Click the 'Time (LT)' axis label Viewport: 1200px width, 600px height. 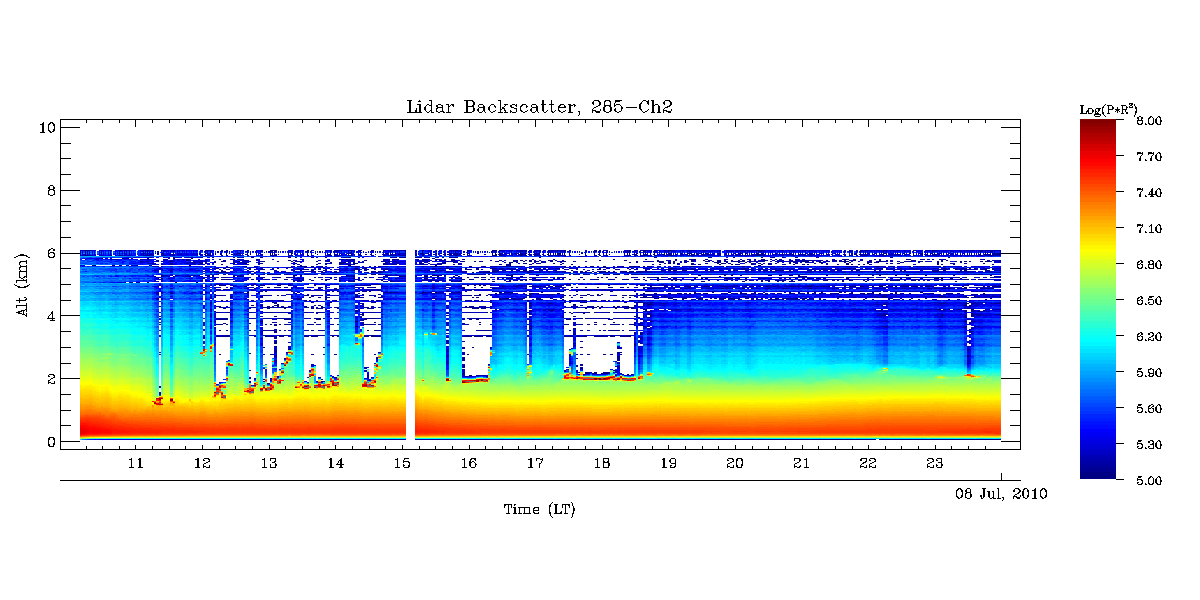coord(539,510)
